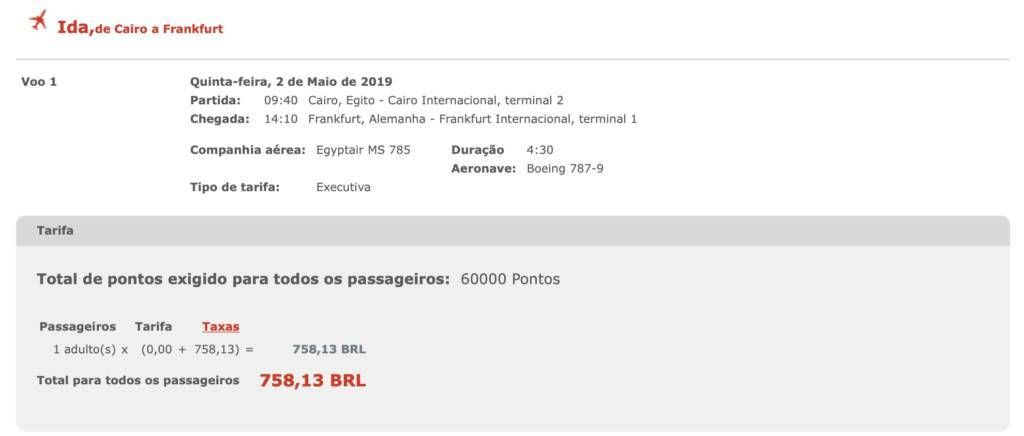Click the 14:10 arrival time

(x=280, y=119)
